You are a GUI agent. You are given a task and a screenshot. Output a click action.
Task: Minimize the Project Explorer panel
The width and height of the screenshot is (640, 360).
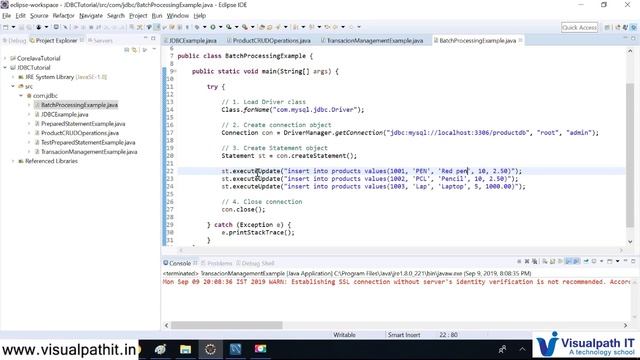point(146,38)
